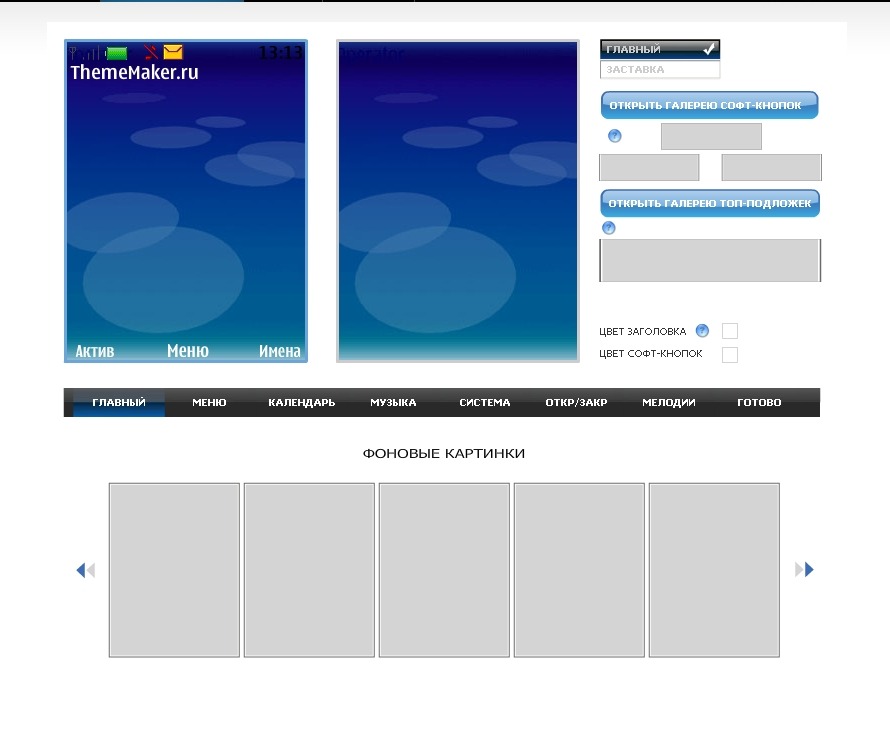
Task: Click ОТКРЫТЬ ГАЛЕРЕЮ ТОП-ПОДЛОЖЕК button
Action: (710, 203)
